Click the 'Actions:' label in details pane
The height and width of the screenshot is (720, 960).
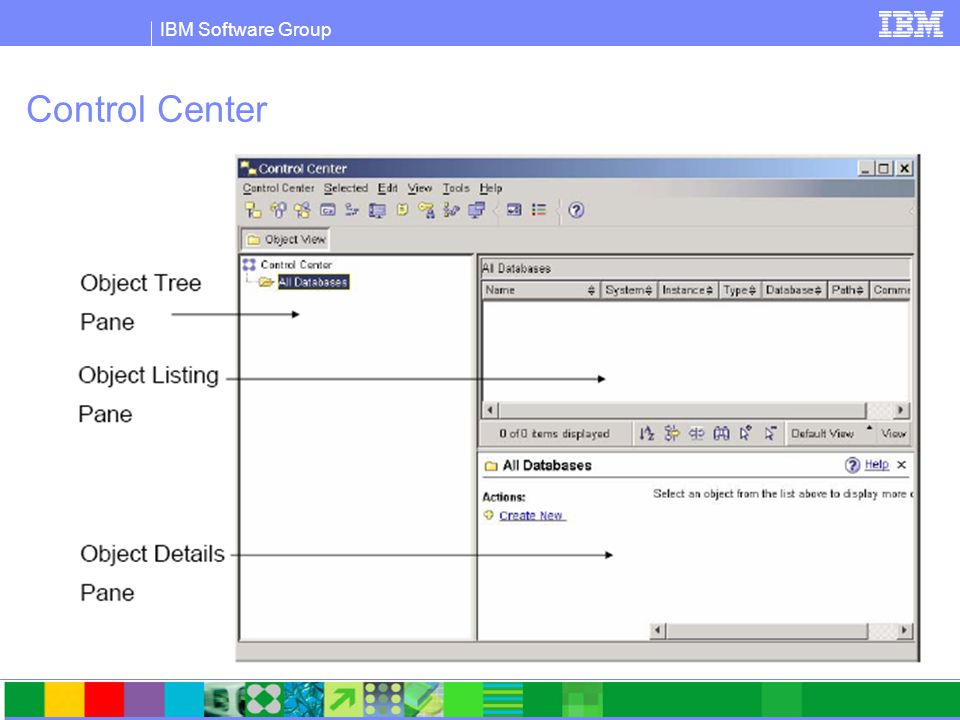[504, 497]
